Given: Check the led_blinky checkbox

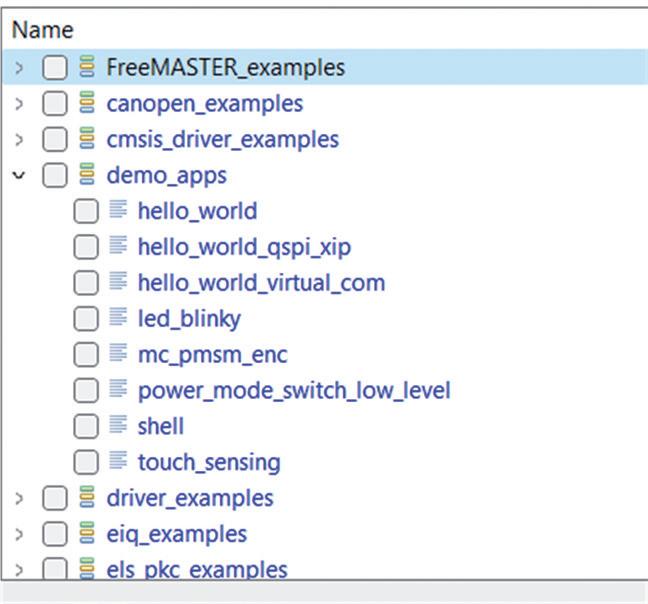Looking at the screenshot, I should point(86,319).
